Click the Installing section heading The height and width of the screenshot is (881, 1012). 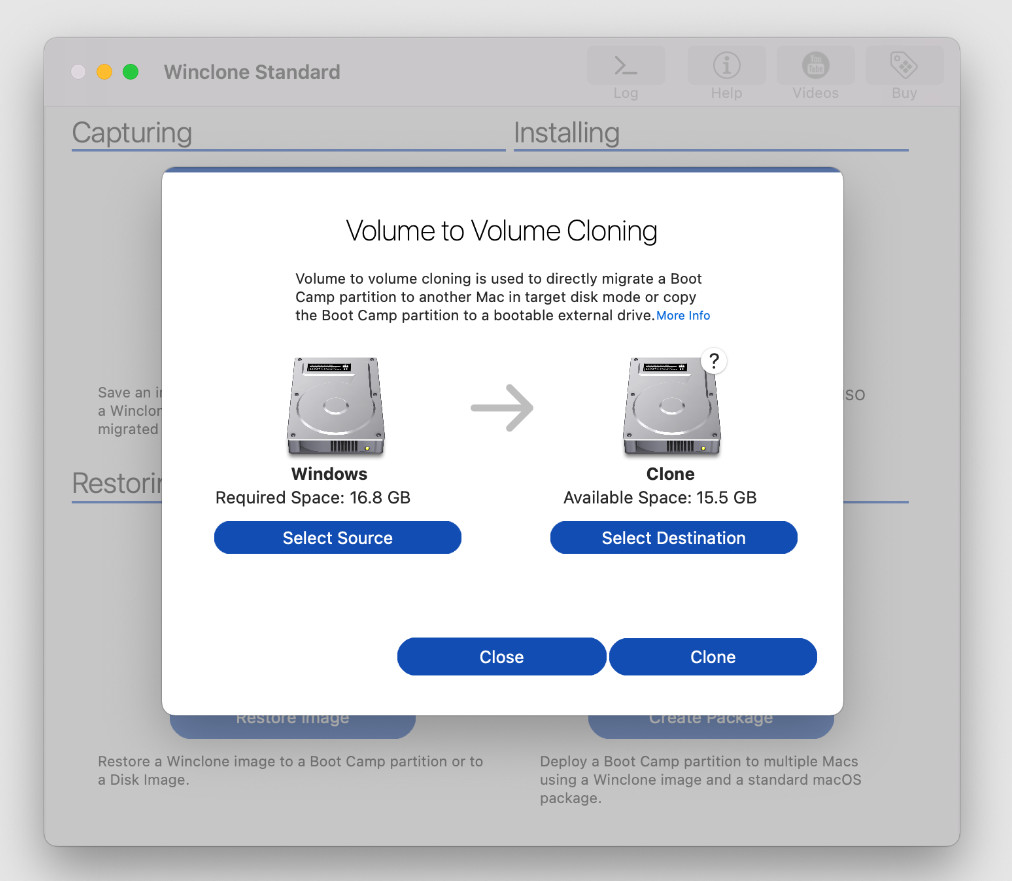[x=567, y=133]
